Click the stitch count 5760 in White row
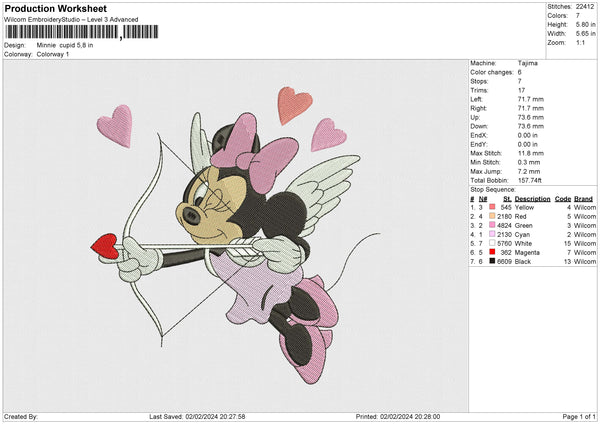The height and width of the screenshot is (424, 600). 504,243
